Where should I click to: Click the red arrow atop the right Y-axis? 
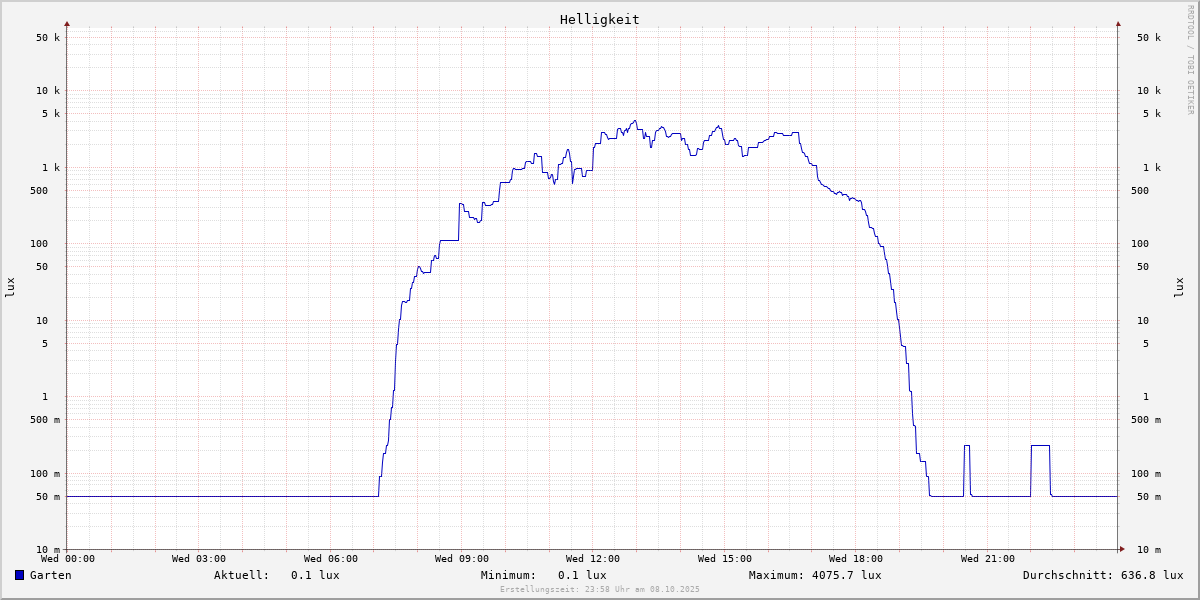(x=1118, y=23)
